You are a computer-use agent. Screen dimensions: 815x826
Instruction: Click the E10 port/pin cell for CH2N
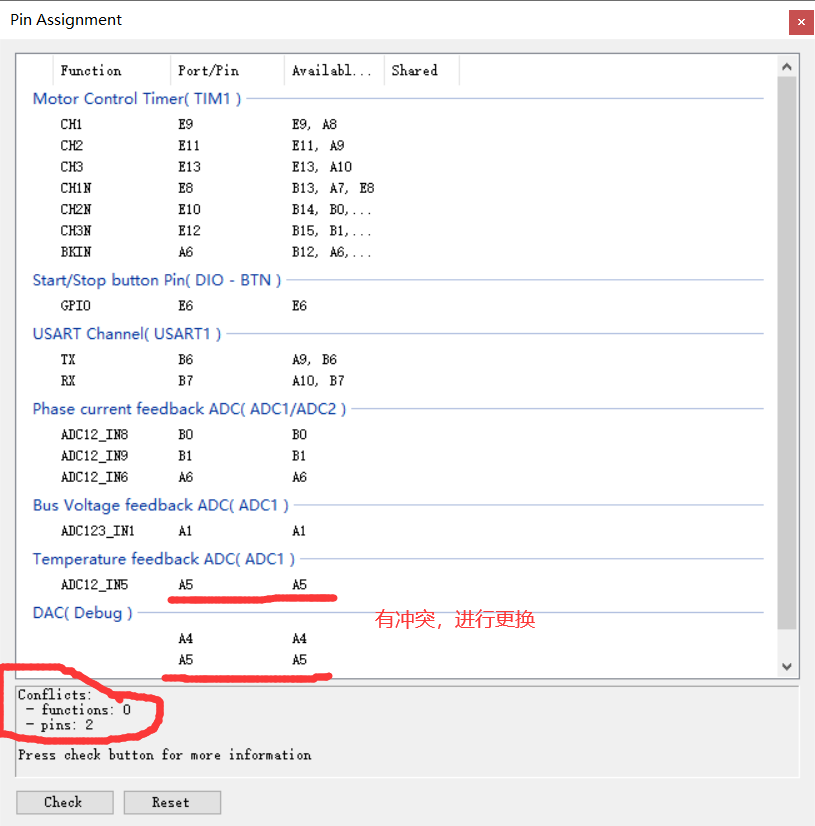tap(189, 210)
